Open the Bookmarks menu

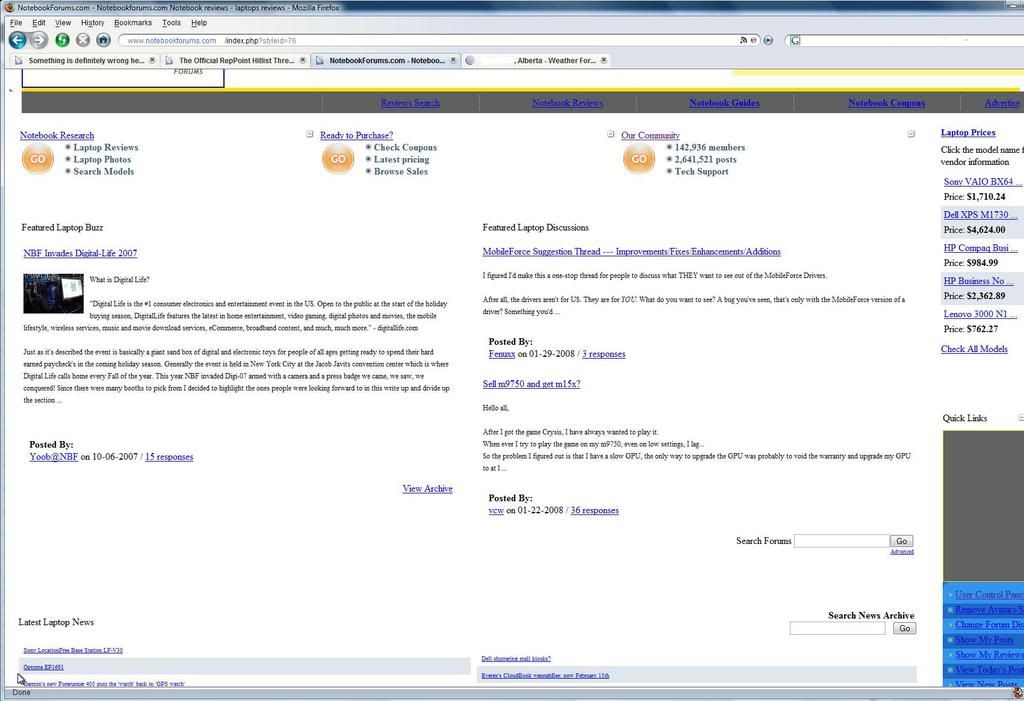(133, 22)
